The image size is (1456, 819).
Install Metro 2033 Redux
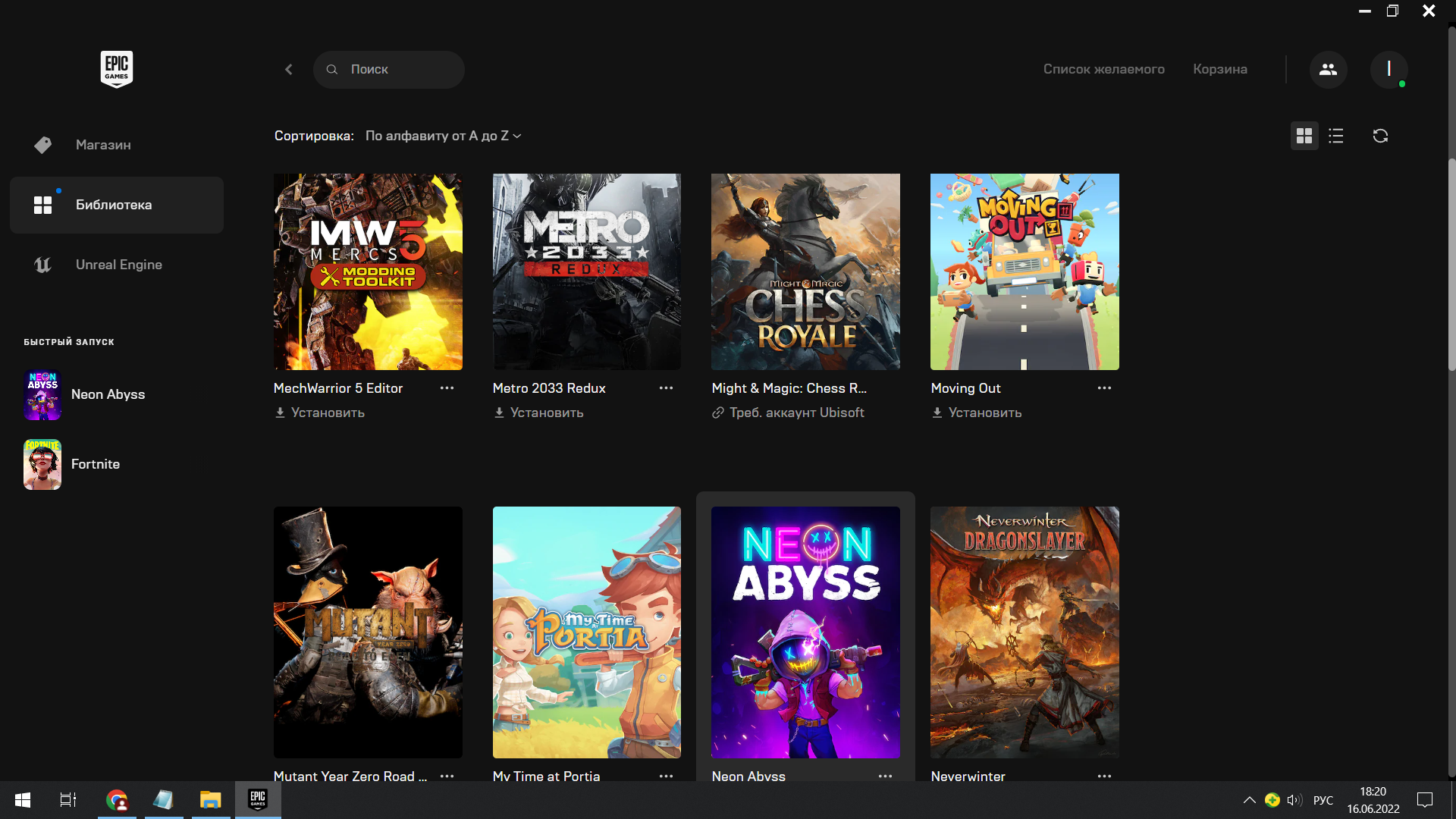coord(538,413)
